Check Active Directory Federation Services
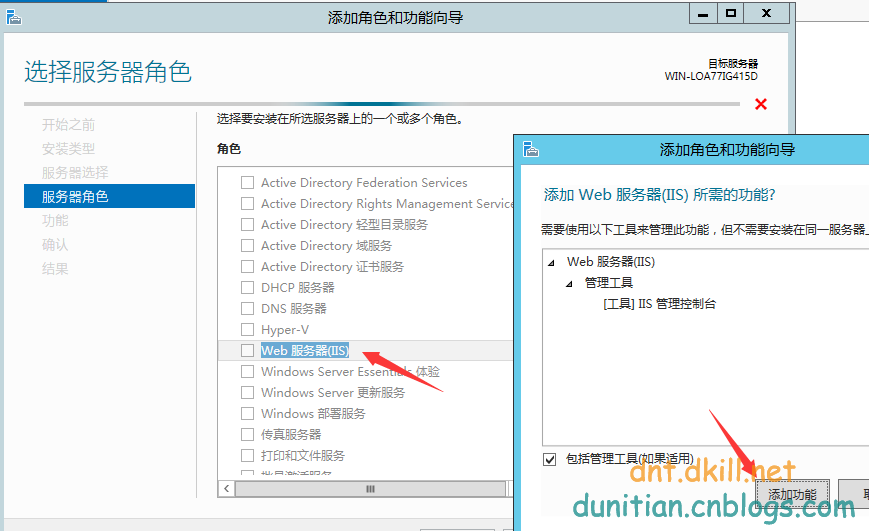The image size is (869, 531). 248,182
